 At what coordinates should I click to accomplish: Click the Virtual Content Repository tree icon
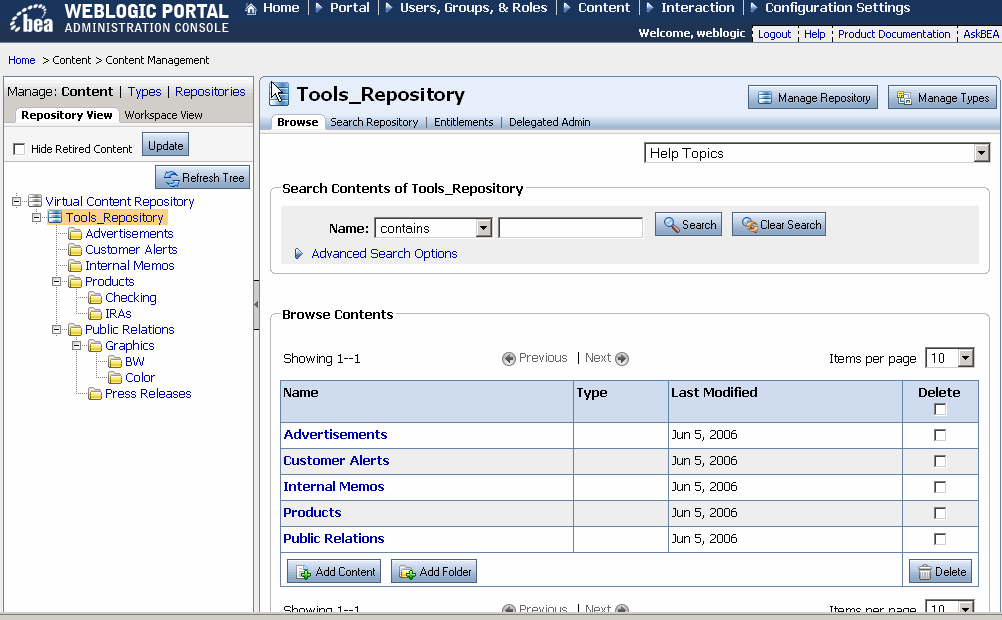point(35,201)
